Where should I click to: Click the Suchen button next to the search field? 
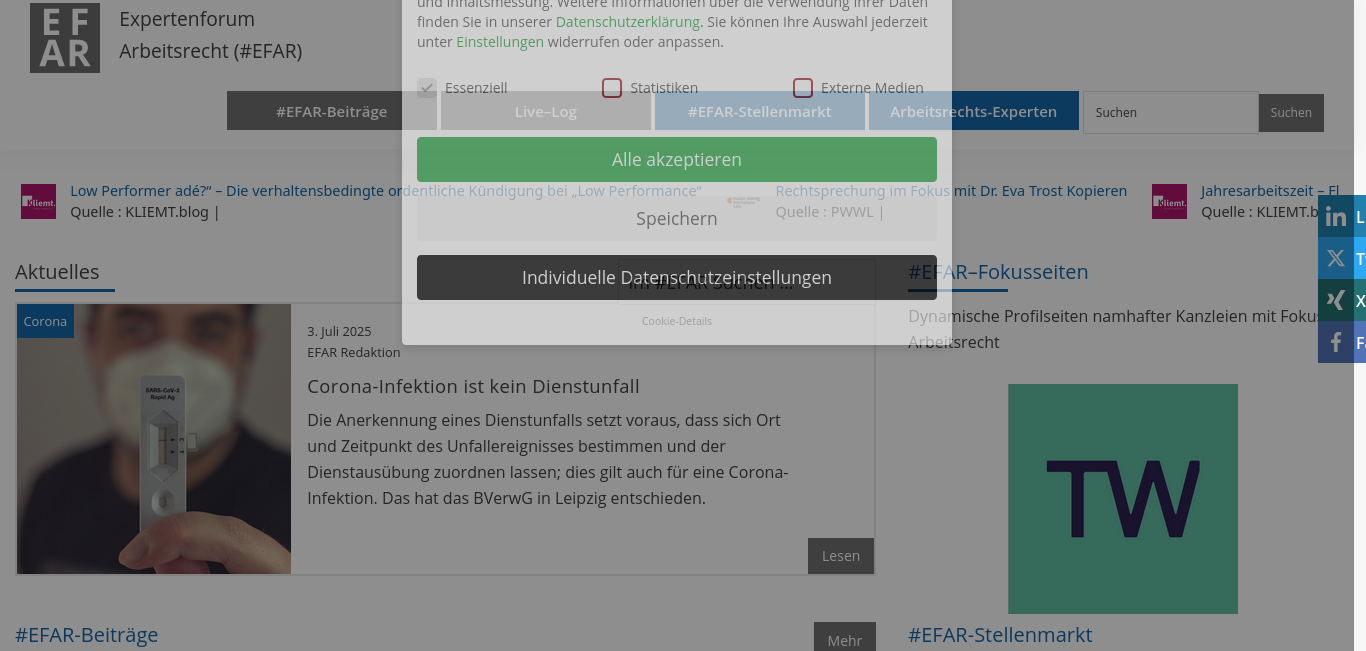pyautogui.click(x=1291, y=113)
